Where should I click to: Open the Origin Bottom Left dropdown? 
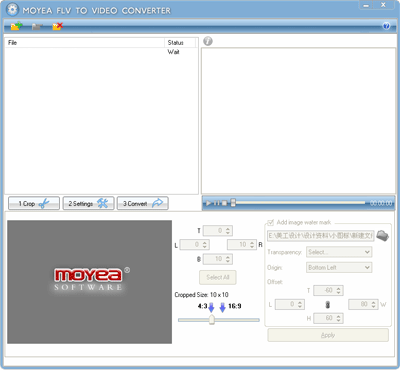click(339, 267)
